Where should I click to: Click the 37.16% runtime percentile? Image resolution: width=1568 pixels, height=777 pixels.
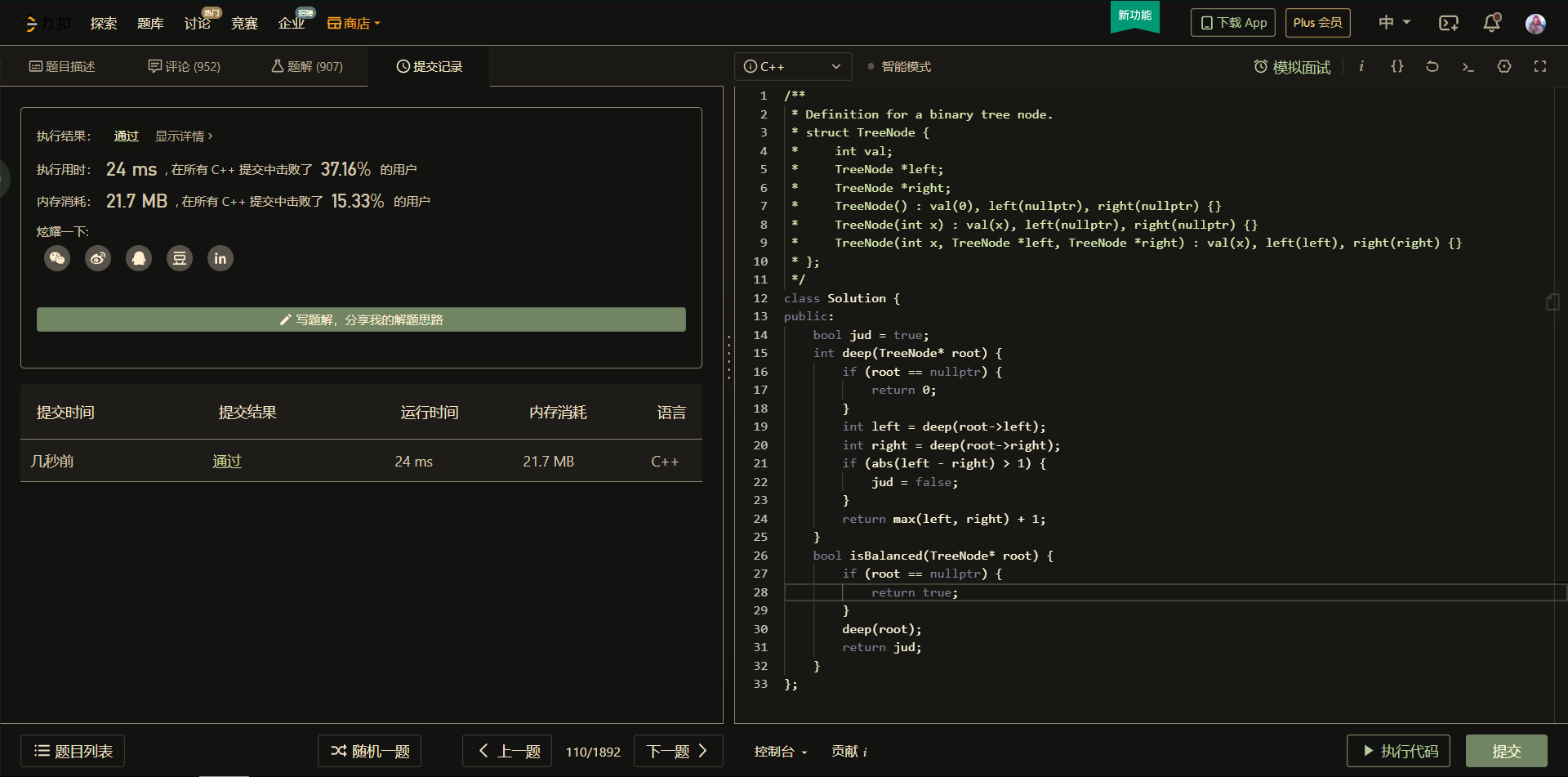click(345, 169)
